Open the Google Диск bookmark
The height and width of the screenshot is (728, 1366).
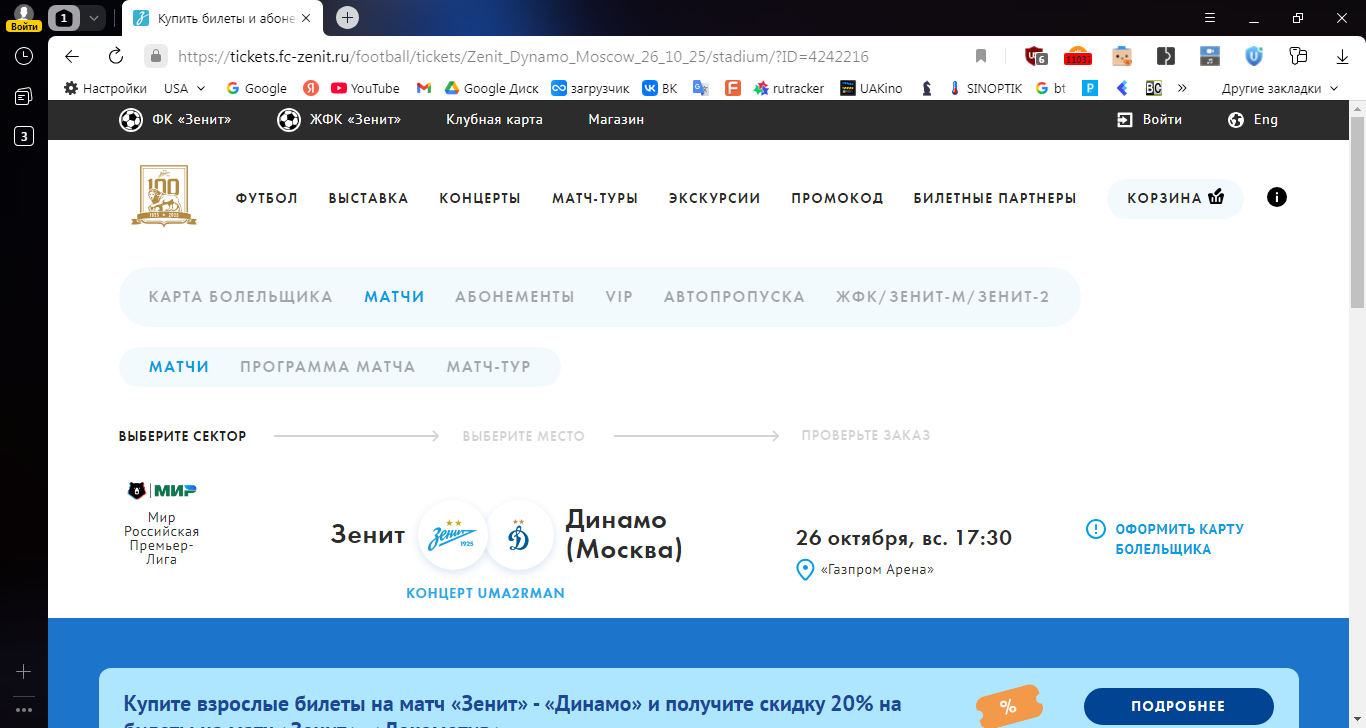(x=492, y=88)
